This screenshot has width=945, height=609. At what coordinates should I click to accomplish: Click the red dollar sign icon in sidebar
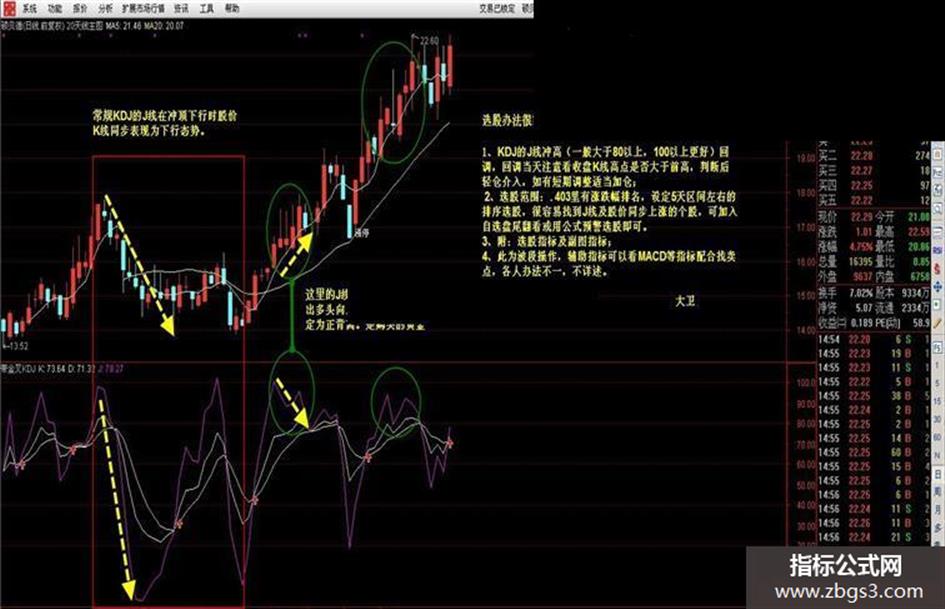pos(938,269)
